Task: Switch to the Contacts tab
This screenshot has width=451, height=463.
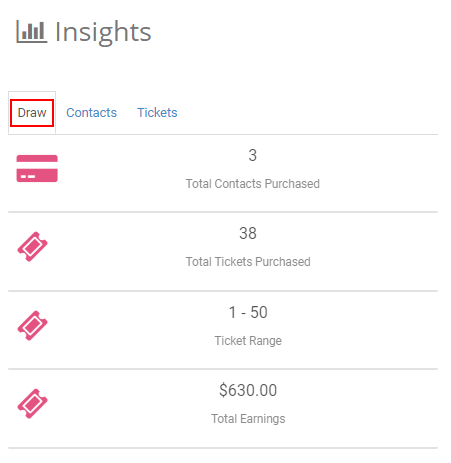Action: [91, 113]
